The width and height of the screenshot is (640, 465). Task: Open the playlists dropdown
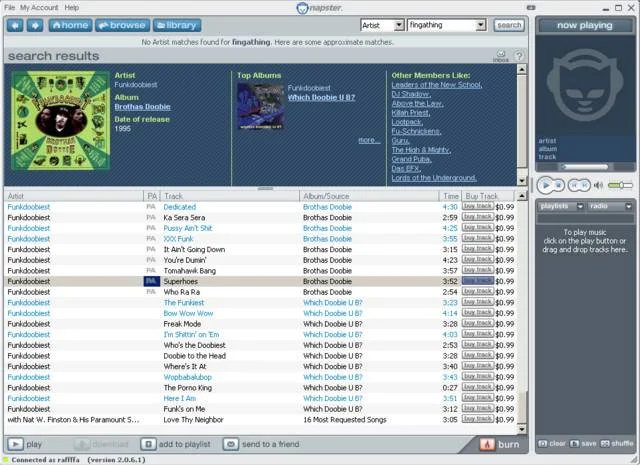coord(562,207)
